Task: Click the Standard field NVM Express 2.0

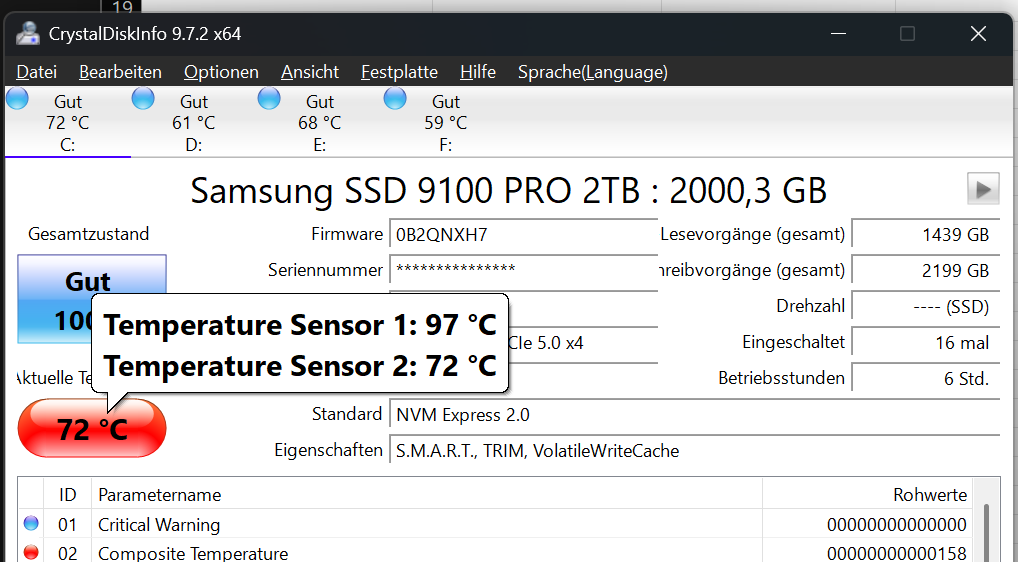Action: pos(695,415)
